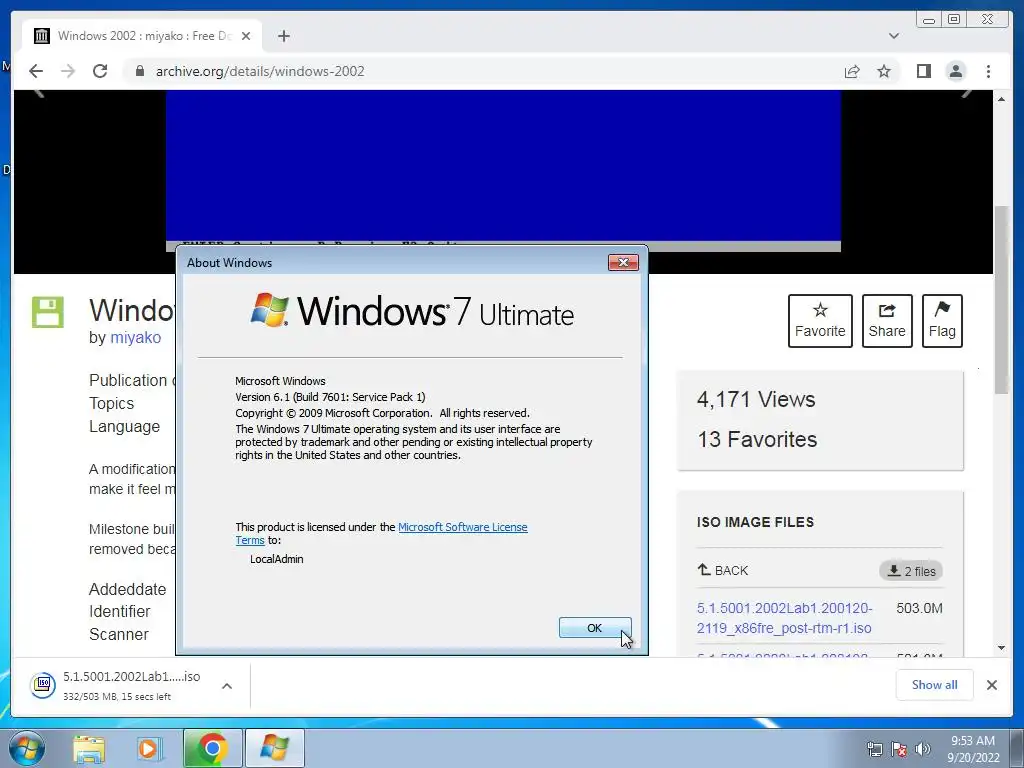Open Windows Media Player from taskbar
Image resolution: width=1024 pixels, height=768 pixels.
[150, 748]
